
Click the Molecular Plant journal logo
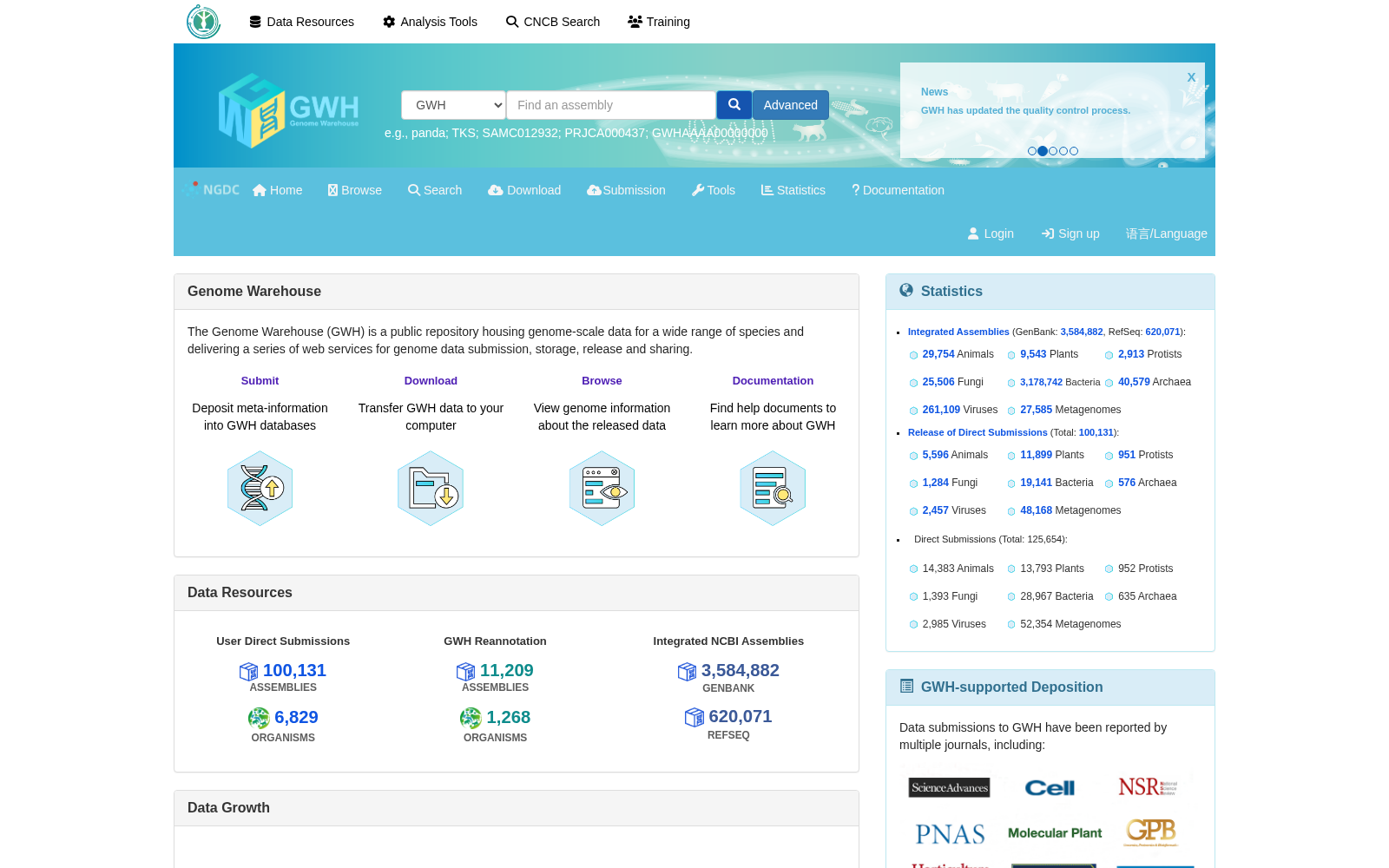coord(1055,833)
